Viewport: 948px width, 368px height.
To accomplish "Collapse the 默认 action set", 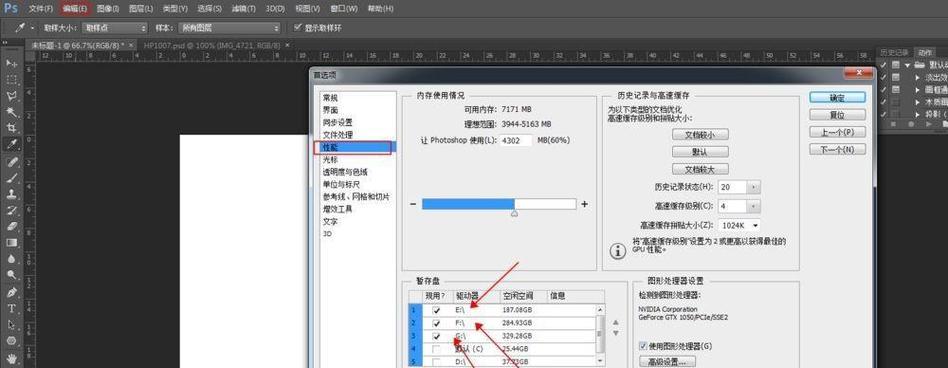I will (907, 65).
